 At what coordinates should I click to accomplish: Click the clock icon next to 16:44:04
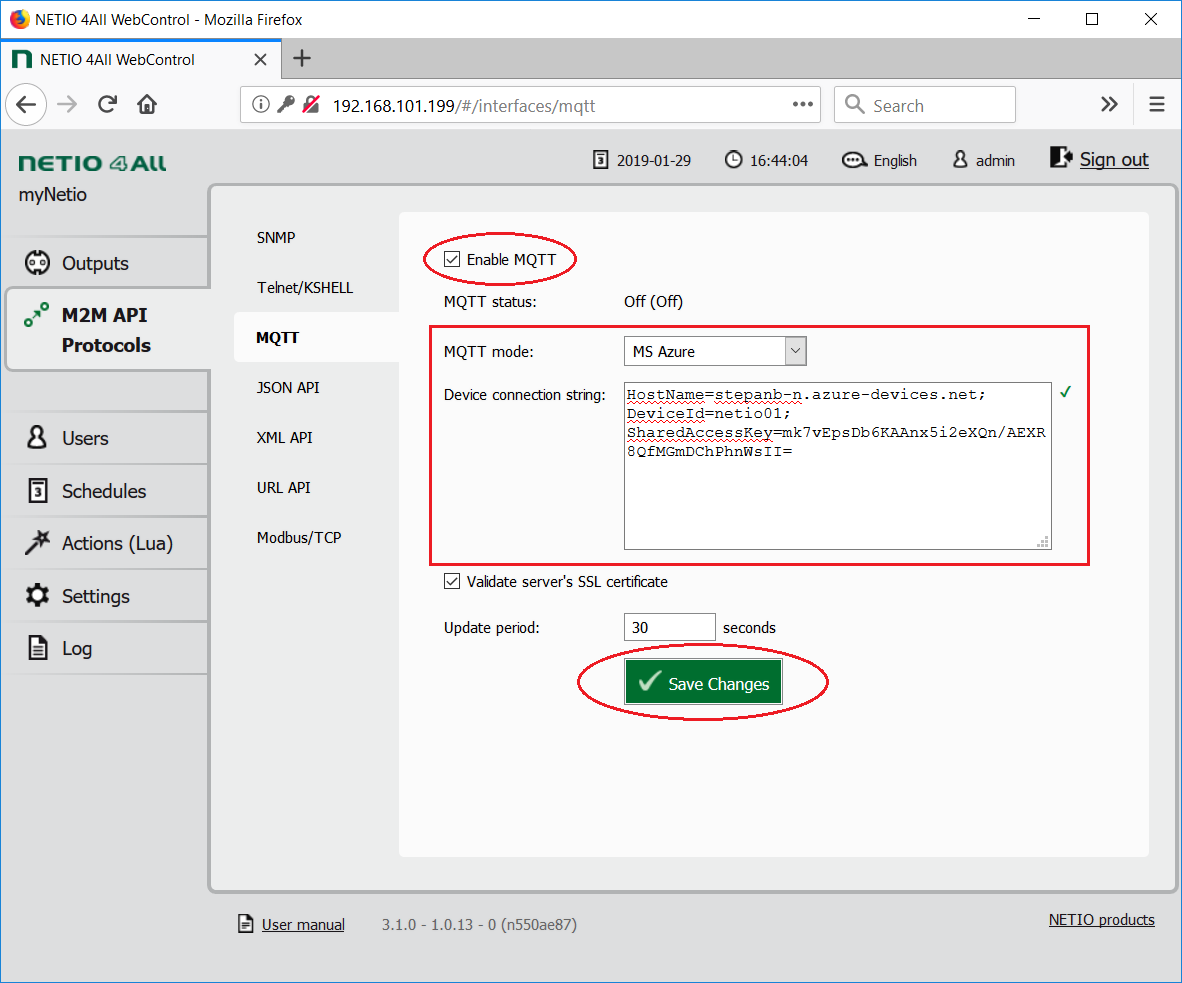[733, 160]
